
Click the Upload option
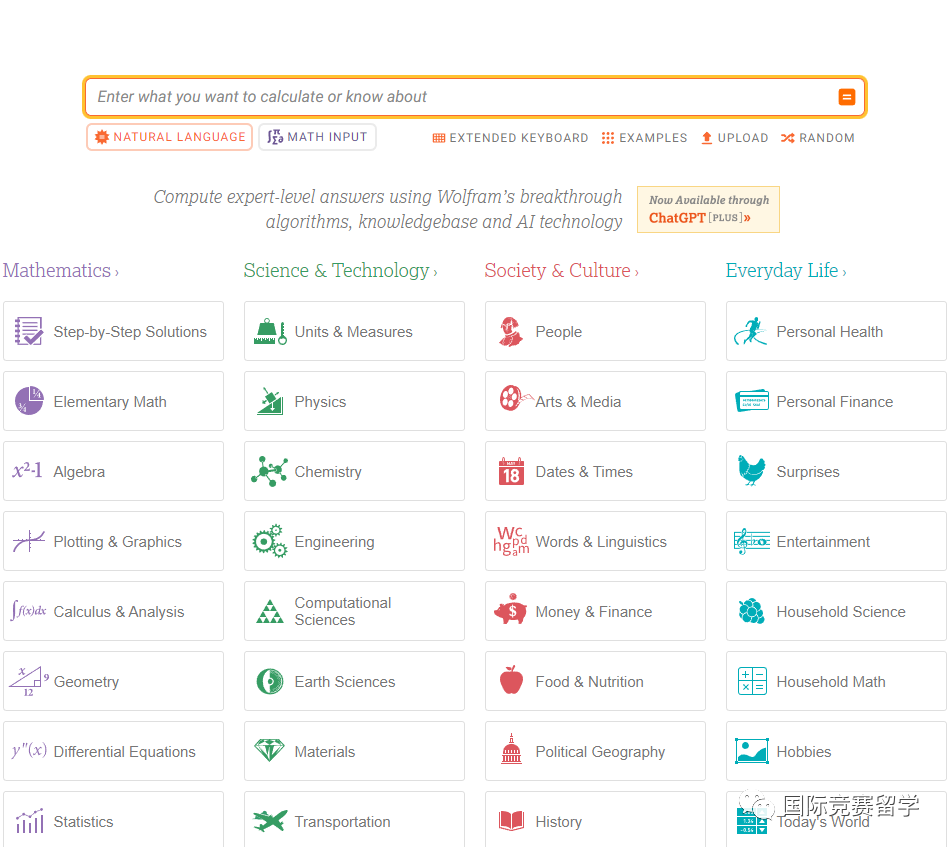click(x=734, y=138)
